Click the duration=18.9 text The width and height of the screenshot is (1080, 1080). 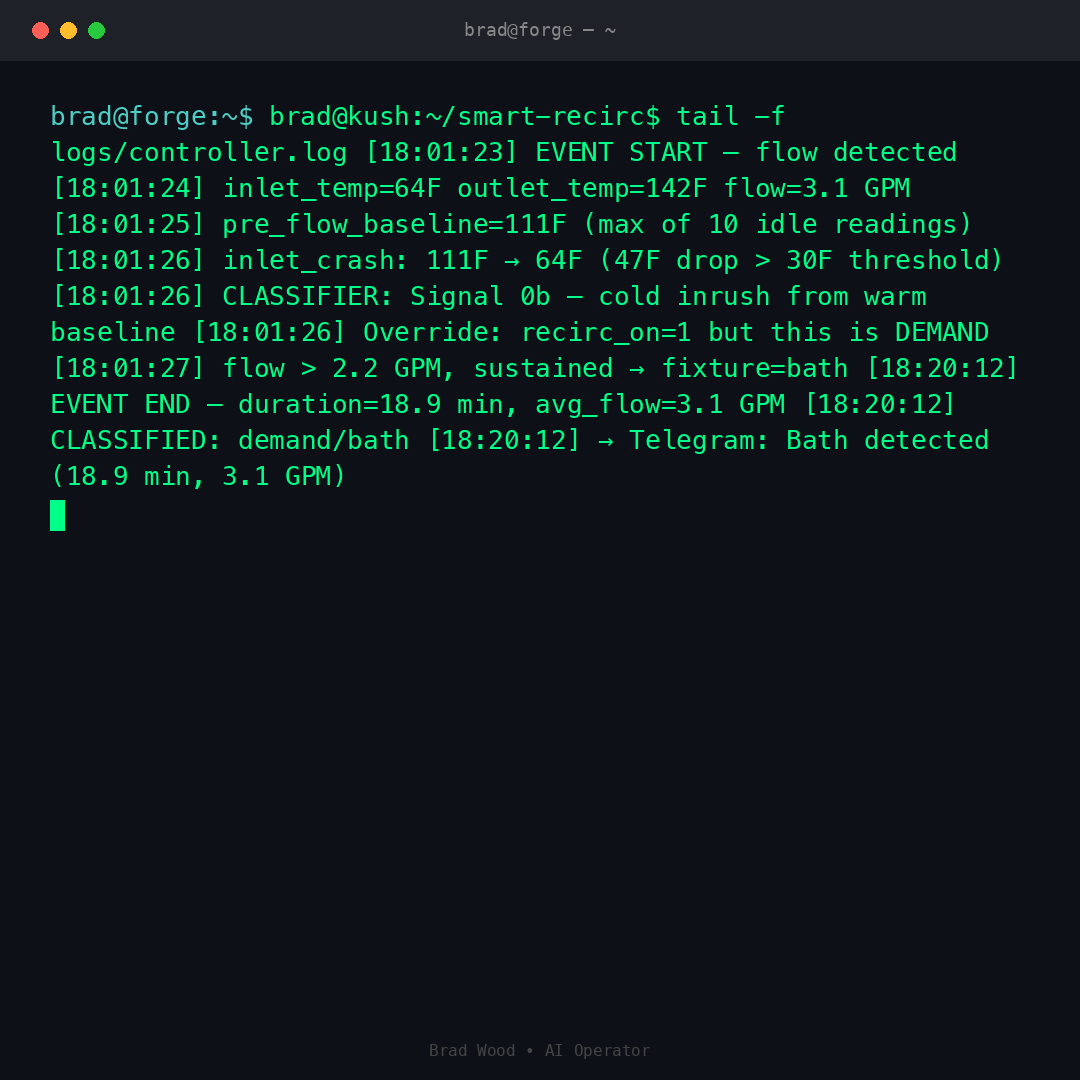click(339, 404)
